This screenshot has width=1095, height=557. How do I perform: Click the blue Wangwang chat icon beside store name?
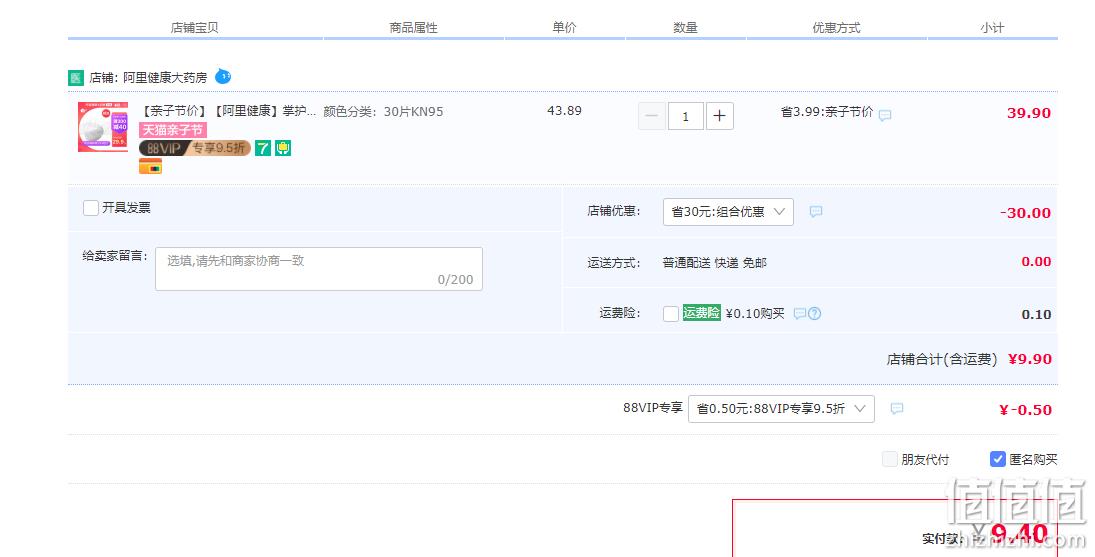[x=223, y=76]
